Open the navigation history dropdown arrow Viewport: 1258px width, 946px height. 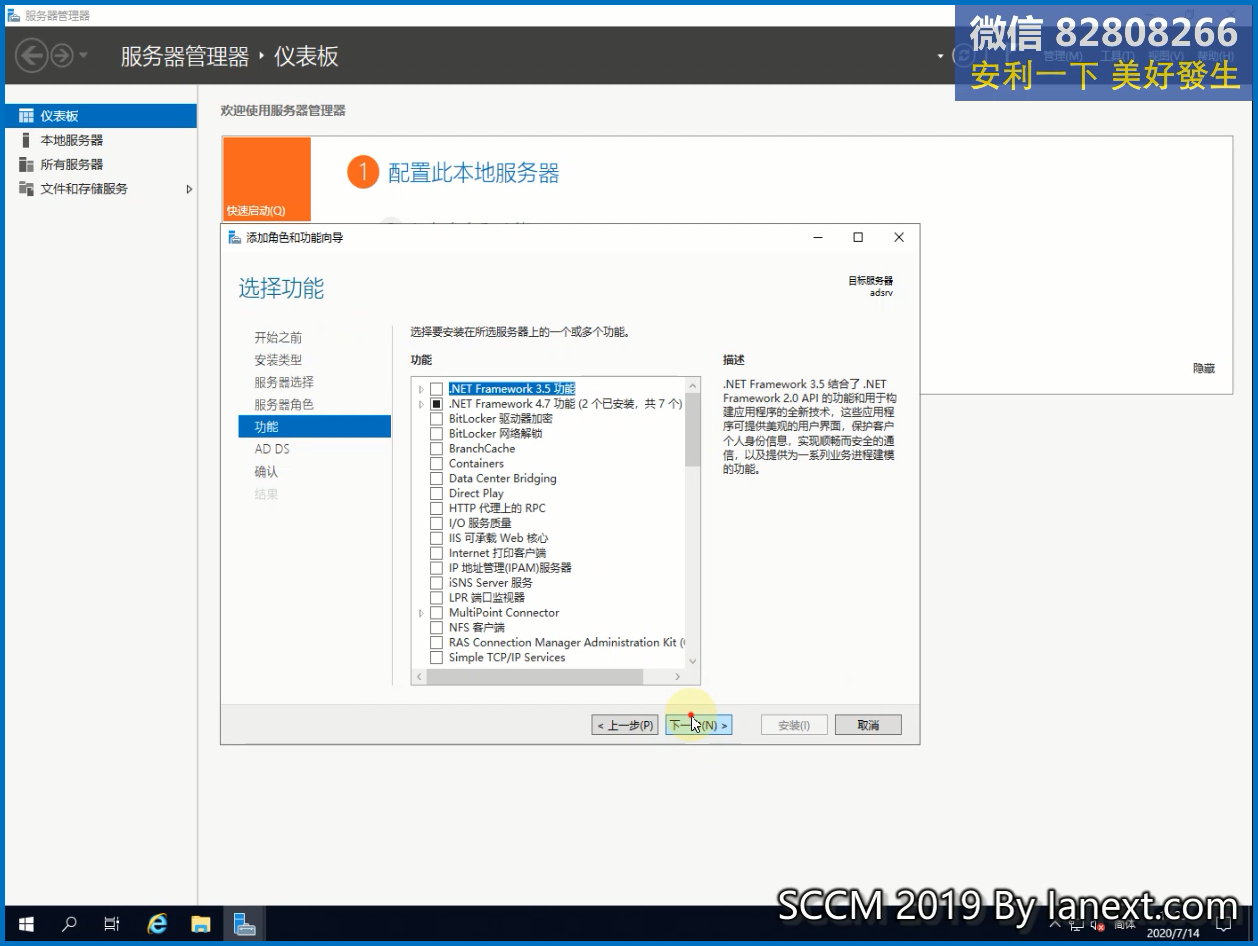[x=83, y=55]
